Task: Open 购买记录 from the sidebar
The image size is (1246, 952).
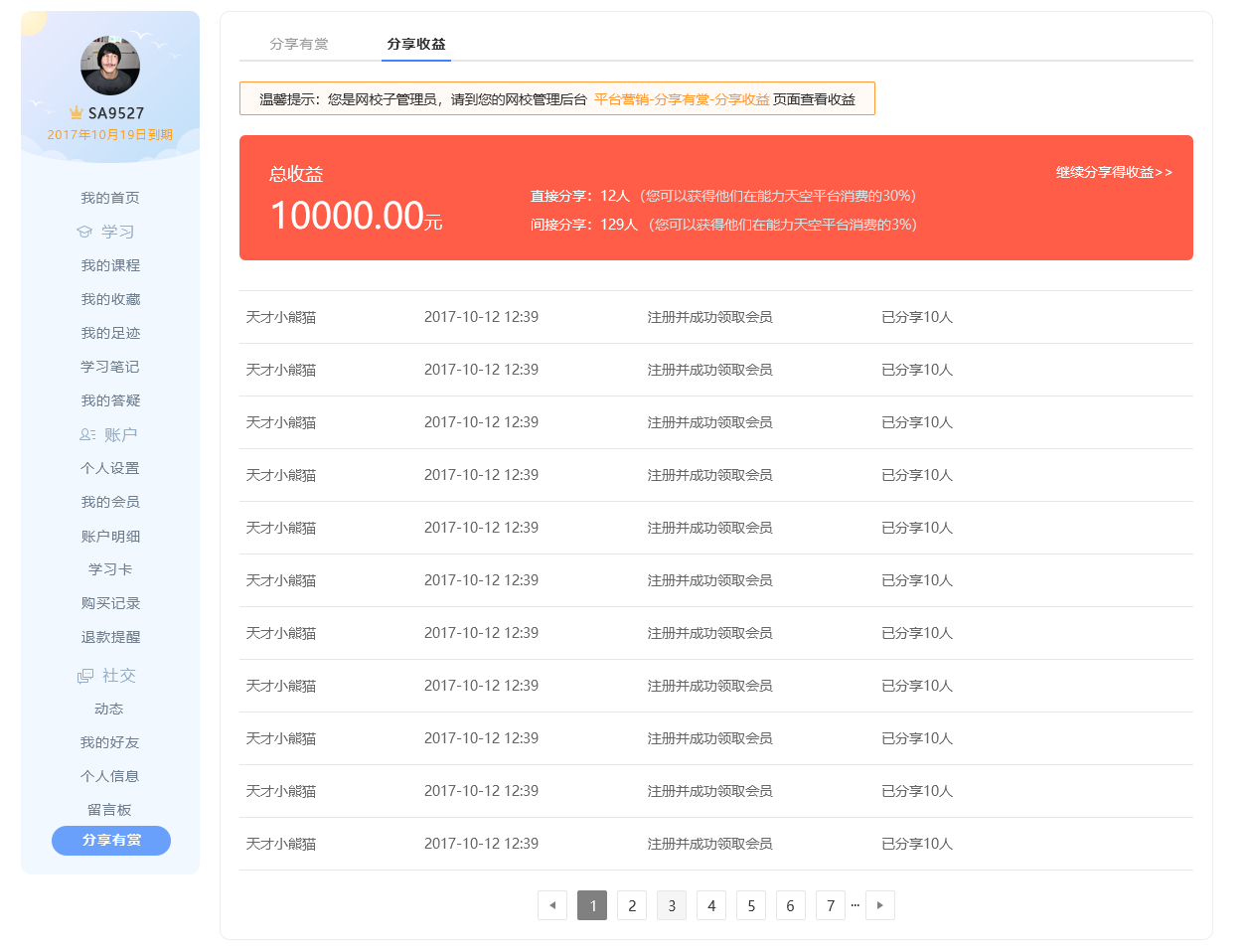Action: 110,603
